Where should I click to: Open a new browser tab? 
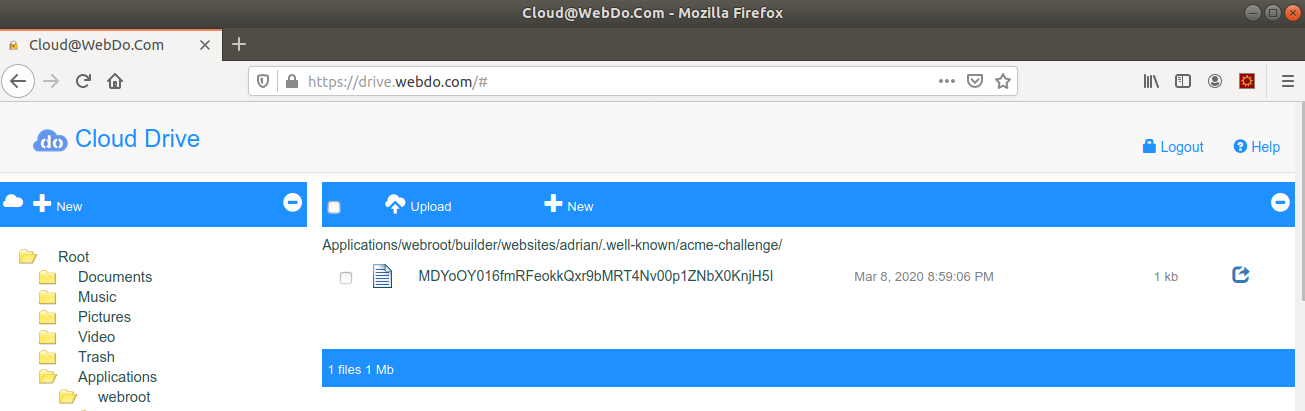(239, 44)
